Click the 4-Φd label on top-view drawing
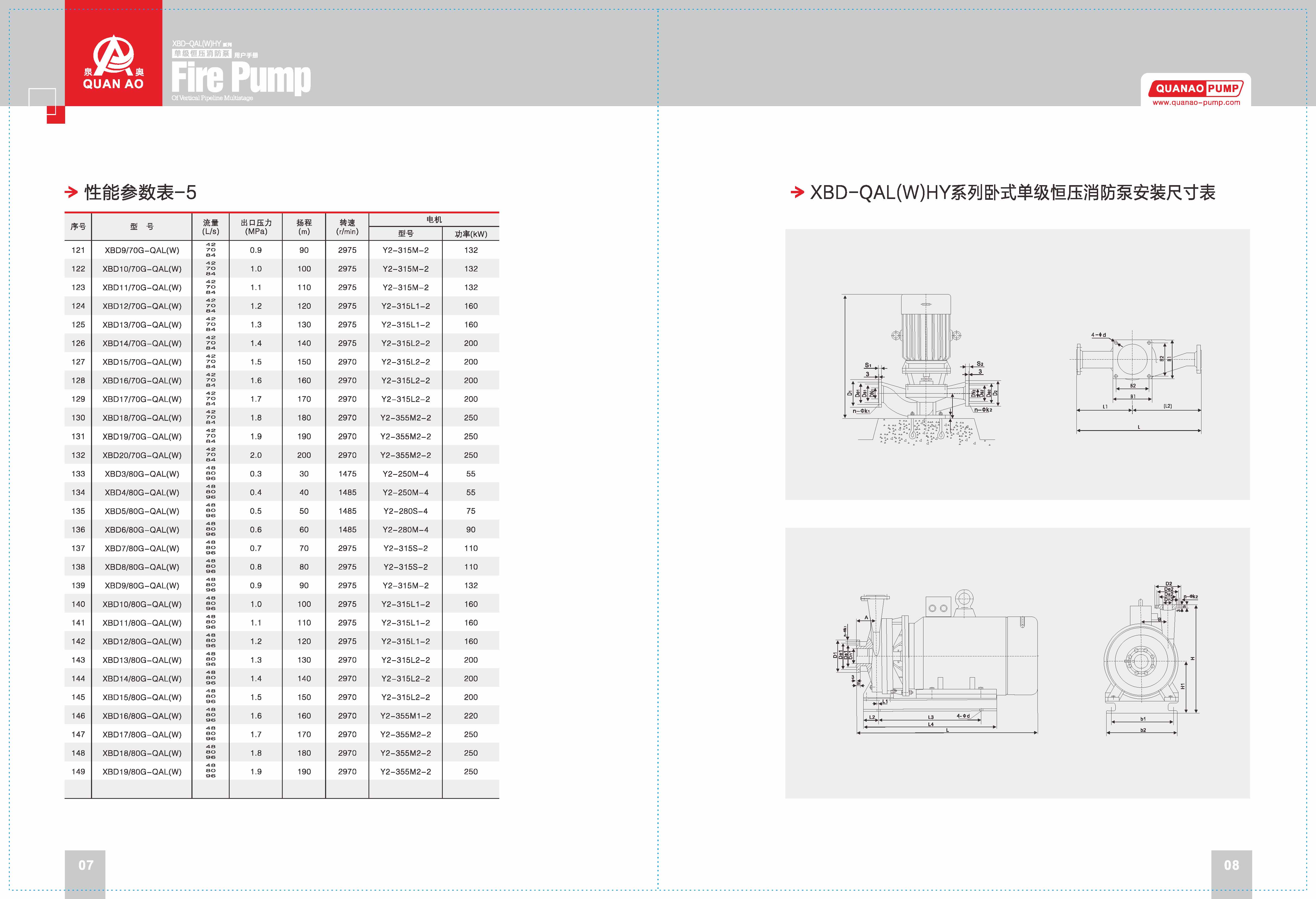 pyautogui.click(x=1099, y=335)
